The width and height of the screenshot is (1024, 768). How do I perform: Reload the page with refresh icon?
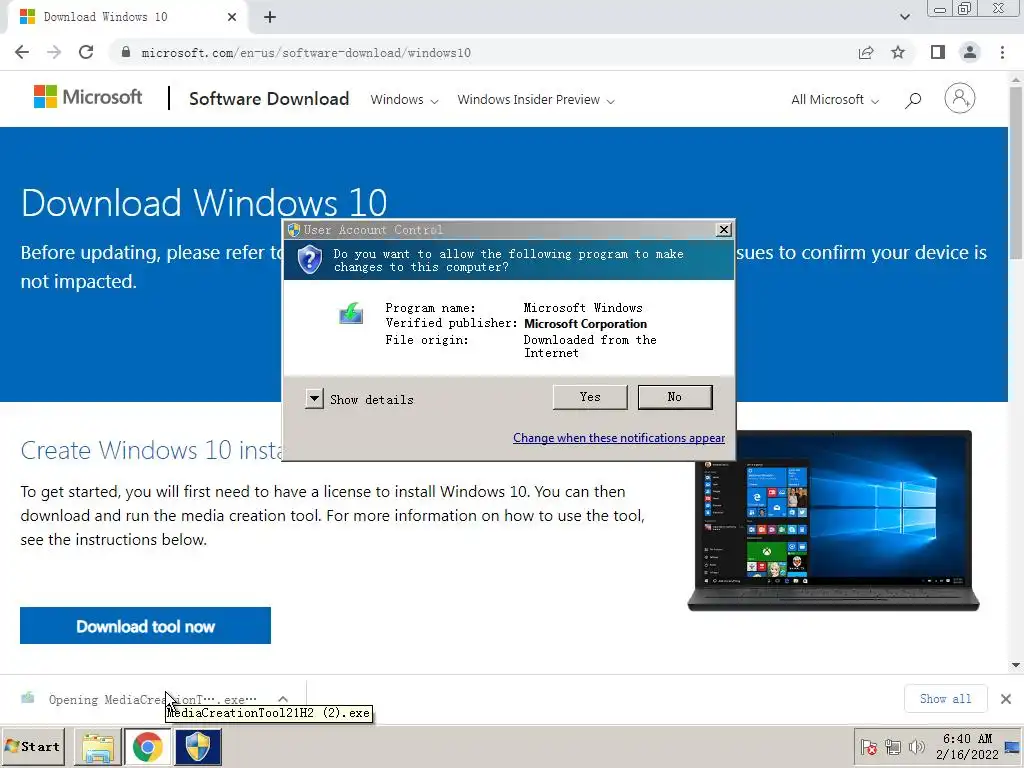[86, 52]
